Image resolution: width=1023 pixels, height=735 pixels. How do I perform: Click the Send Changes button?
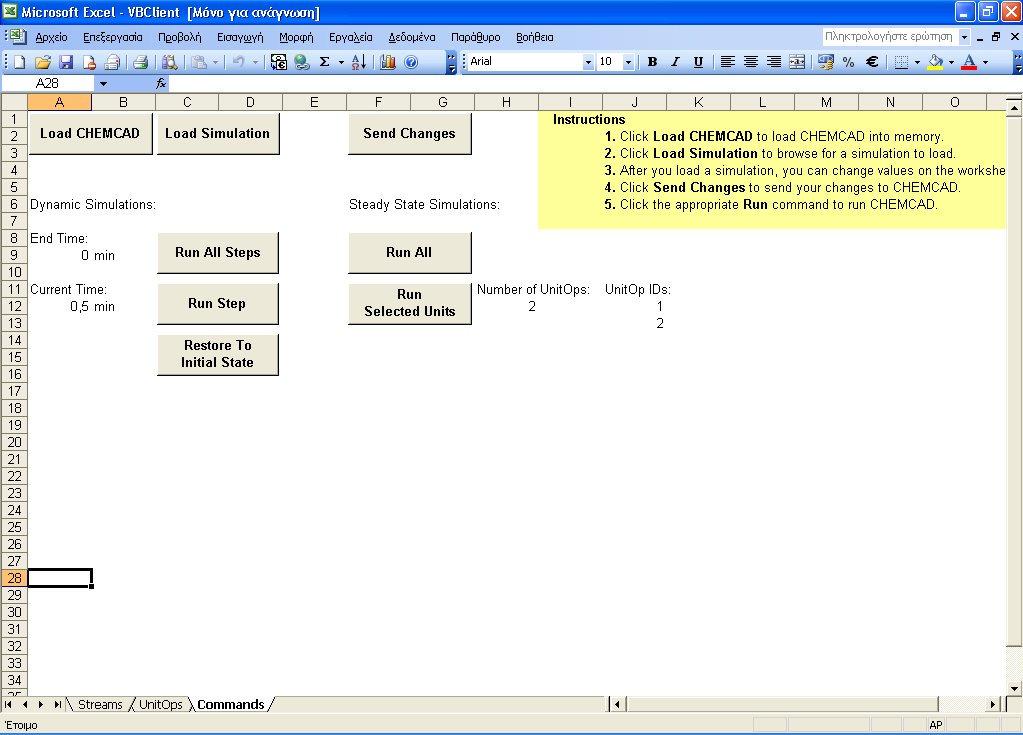409,134
